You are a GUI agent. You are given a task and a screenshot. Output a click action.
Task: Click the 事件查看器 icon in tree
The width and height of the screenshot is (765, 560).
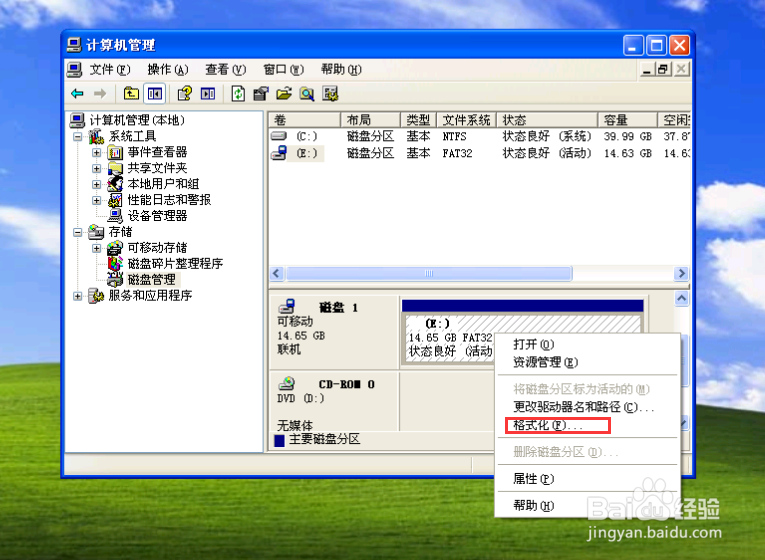click(x=115, y=152)
